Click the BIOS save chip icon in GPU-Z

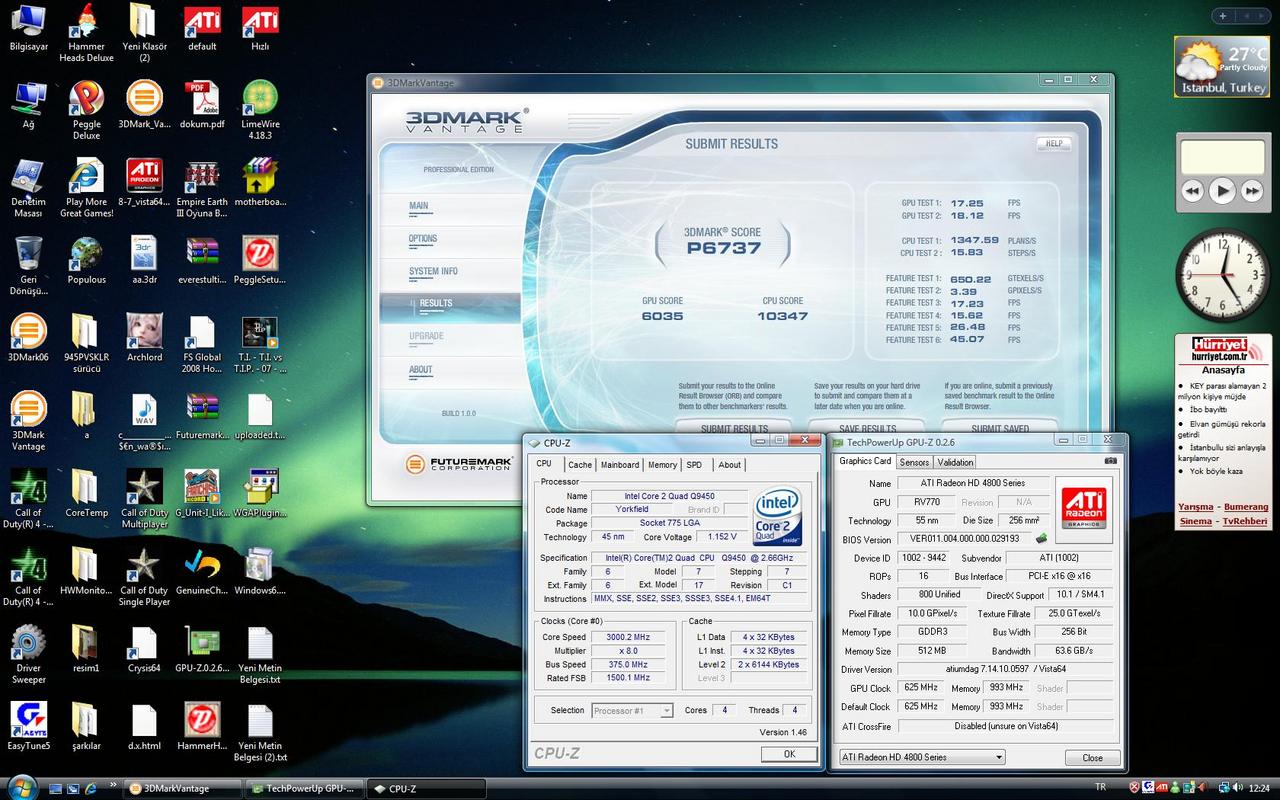(1042, 539)
